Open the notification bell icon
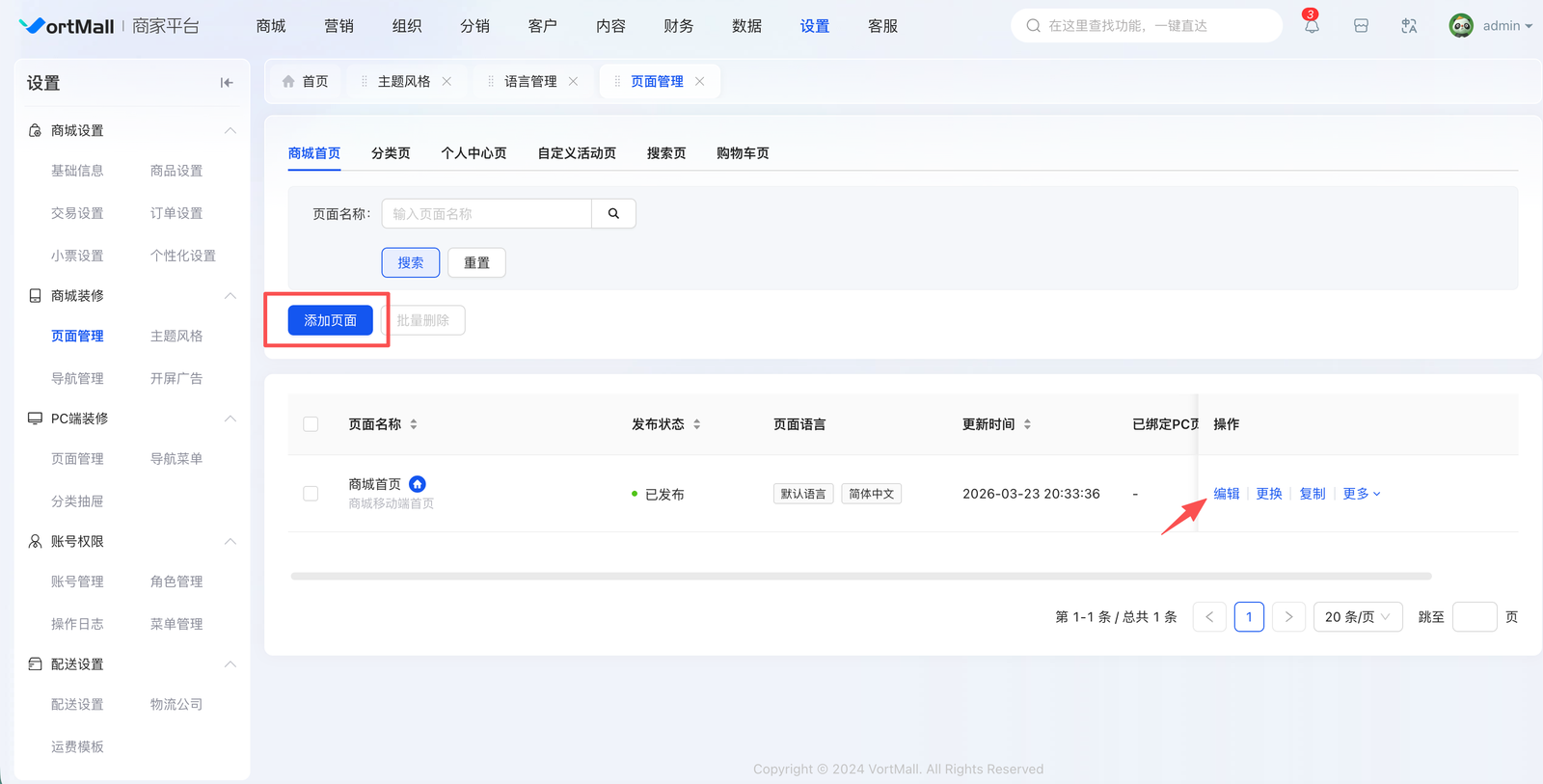The width and height of the screenshot is (1543, 784). (x=1312, y=26)
